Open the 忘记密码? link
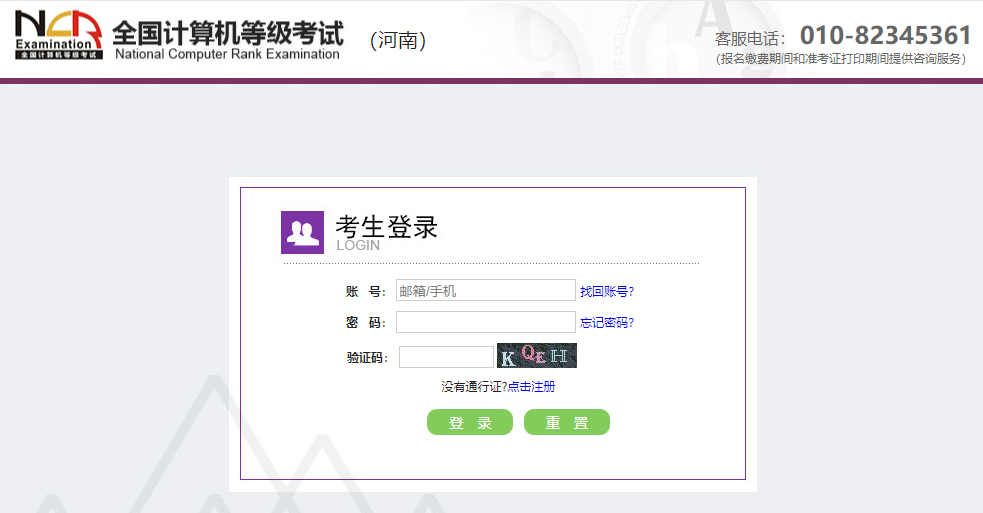Viewport: 983px width, 513px height. (606, 322)
